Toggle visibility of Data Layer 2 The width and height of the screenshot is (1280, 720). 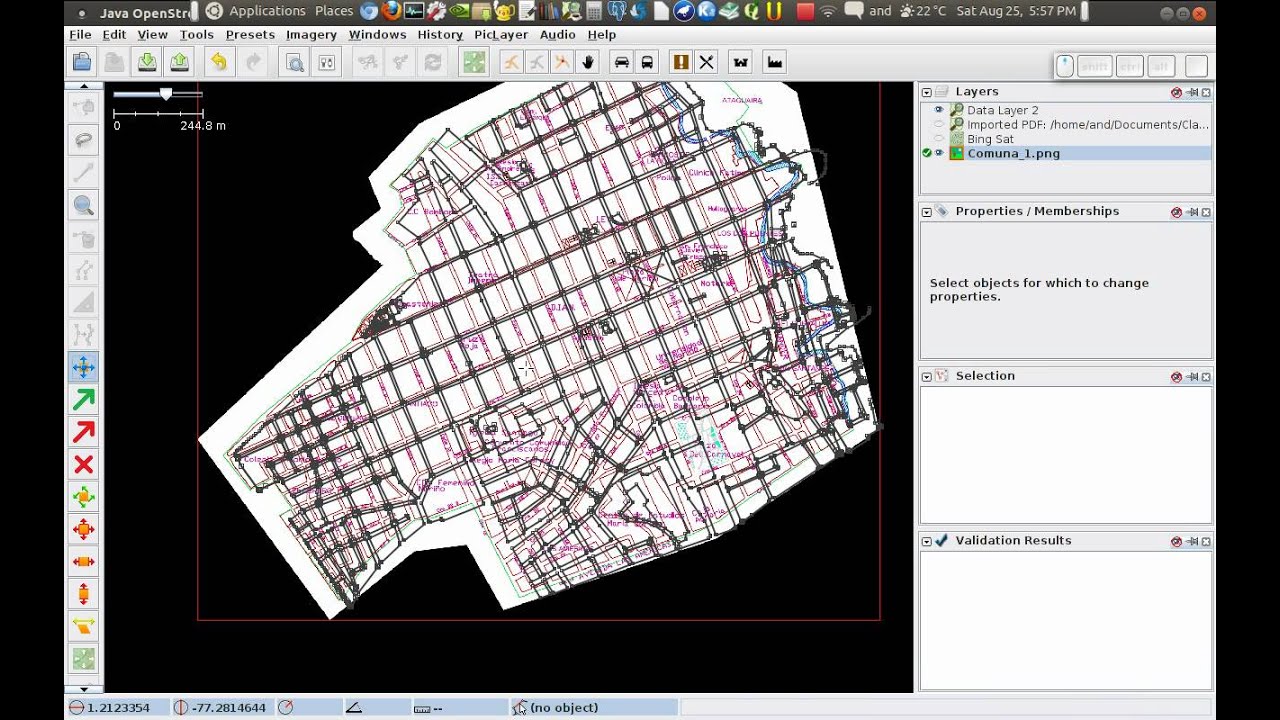point(939,110)
